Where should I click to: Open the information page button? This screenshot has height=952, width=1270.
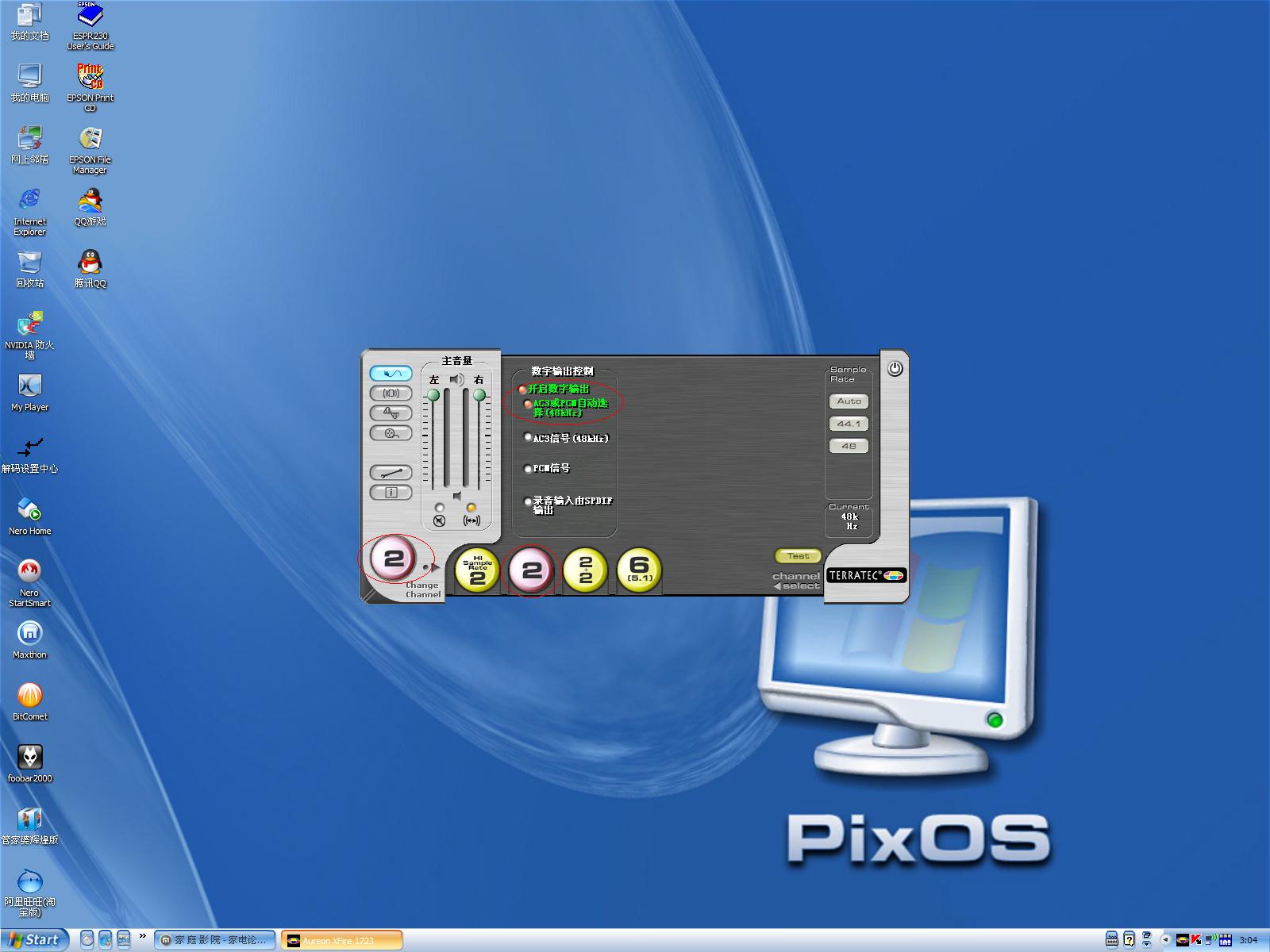[391, 493]
